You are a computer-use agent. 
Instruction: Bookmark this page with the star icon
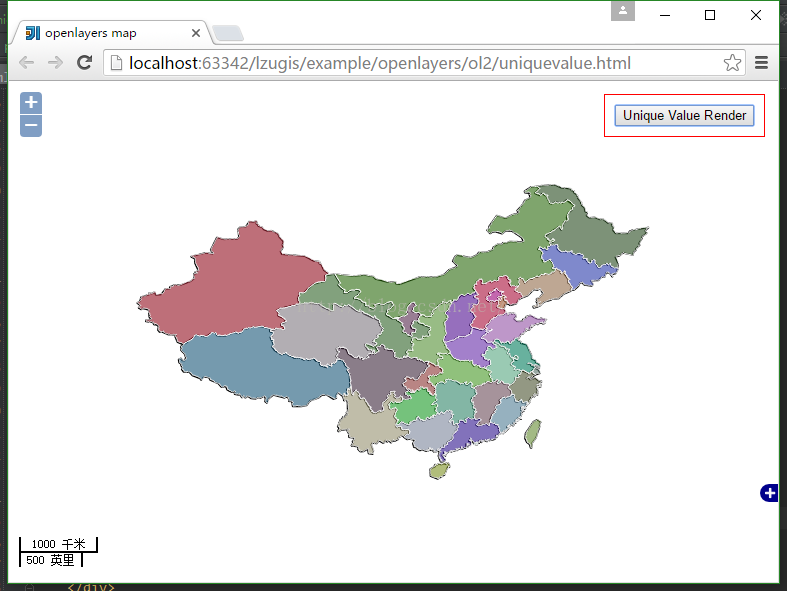tap(732, 63)
